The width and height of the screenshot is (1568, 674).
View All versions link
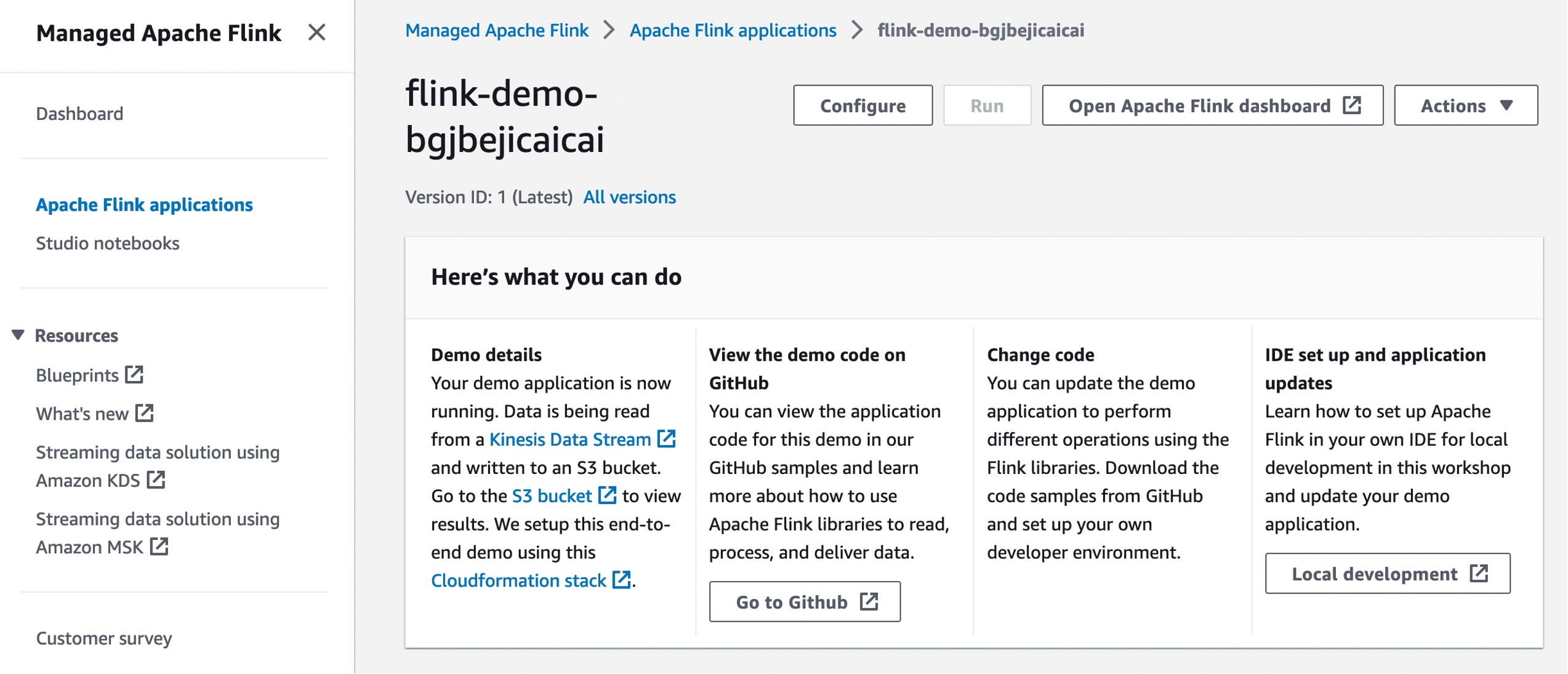tap(629, 197)
